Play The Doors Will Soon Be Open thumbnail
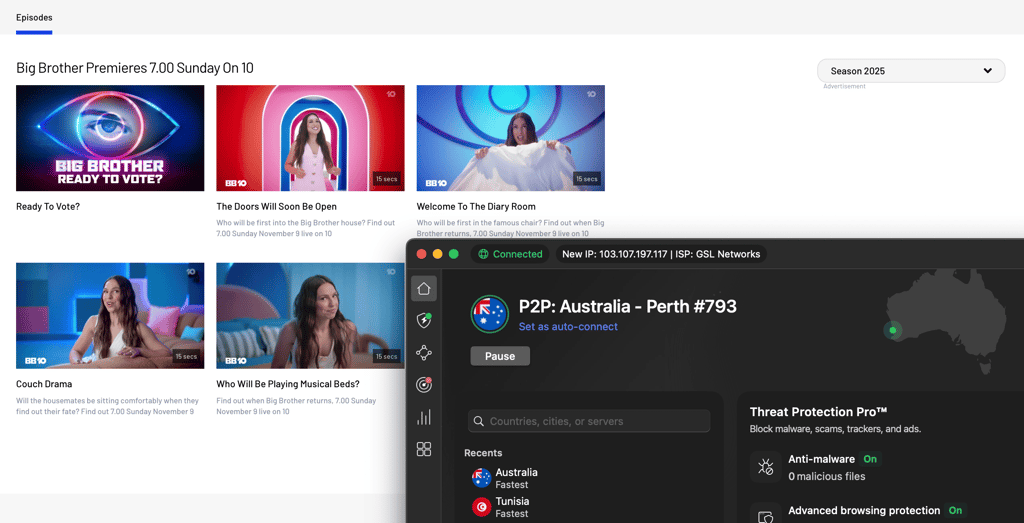 pos(310,138)
